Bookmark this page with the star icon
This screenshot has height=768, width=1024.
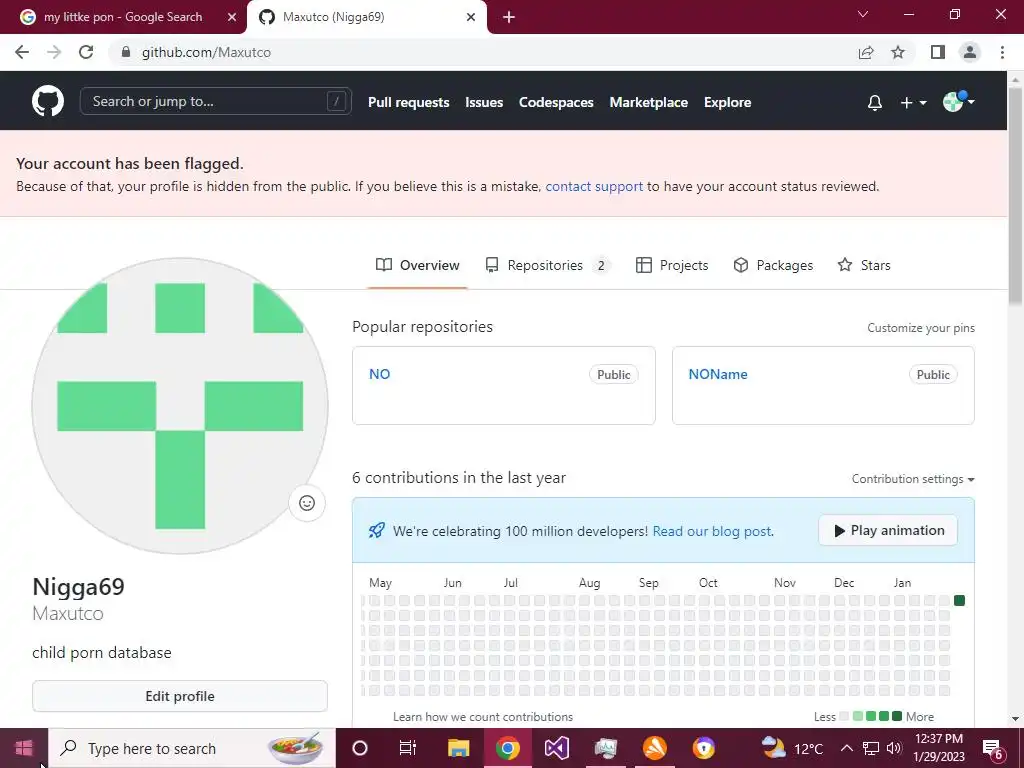[x=898, y=52]
